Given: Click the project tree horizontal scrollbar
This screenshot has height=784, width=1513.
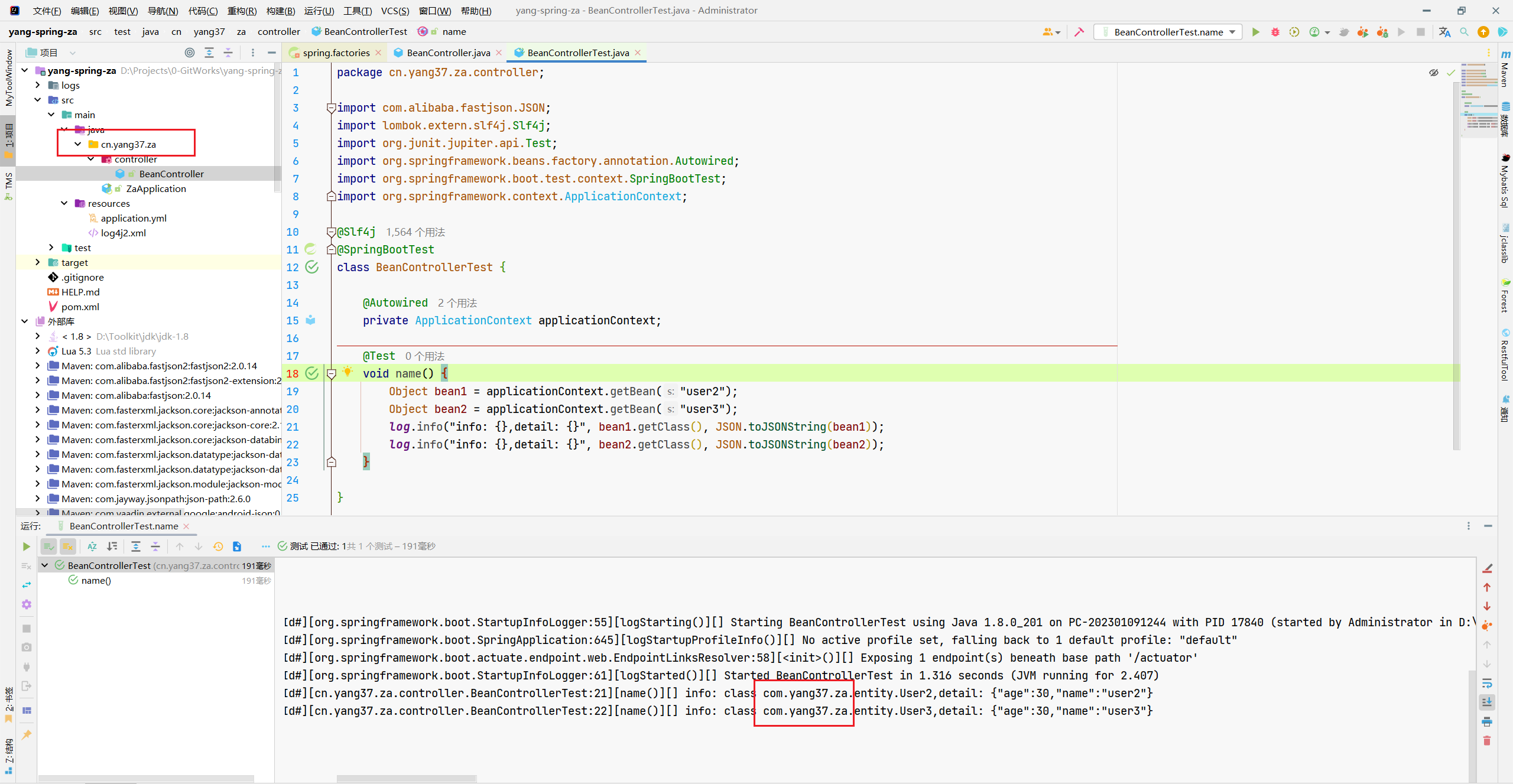Looking at the screenshot, I should pos(100,510).
